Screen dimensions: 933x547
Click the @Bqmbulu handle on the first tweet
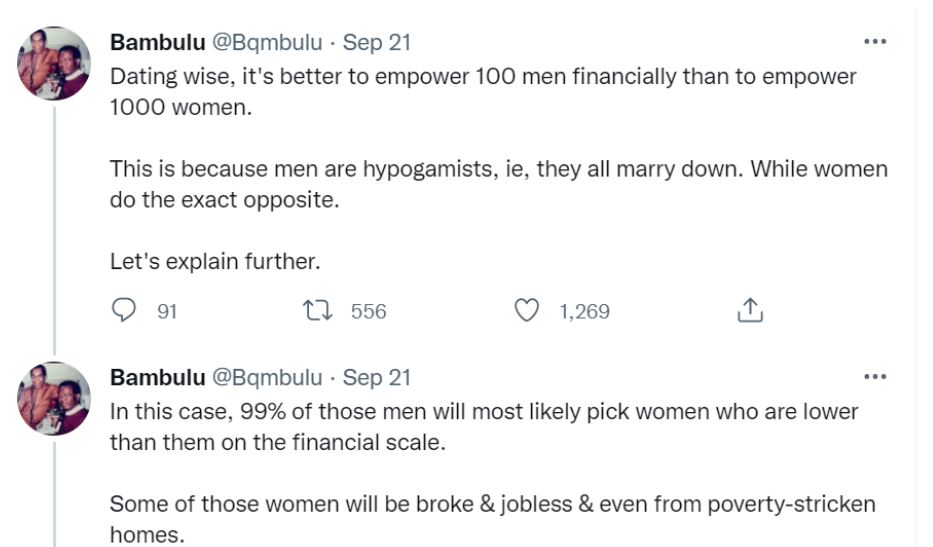(x=267, y=42)
